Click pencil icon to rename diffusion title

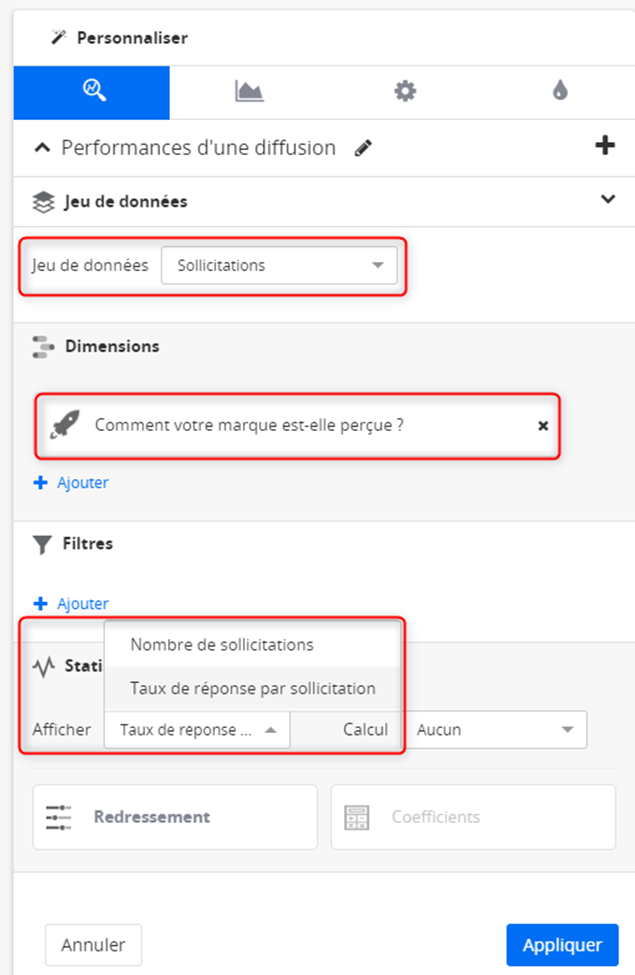click(363, 148)
